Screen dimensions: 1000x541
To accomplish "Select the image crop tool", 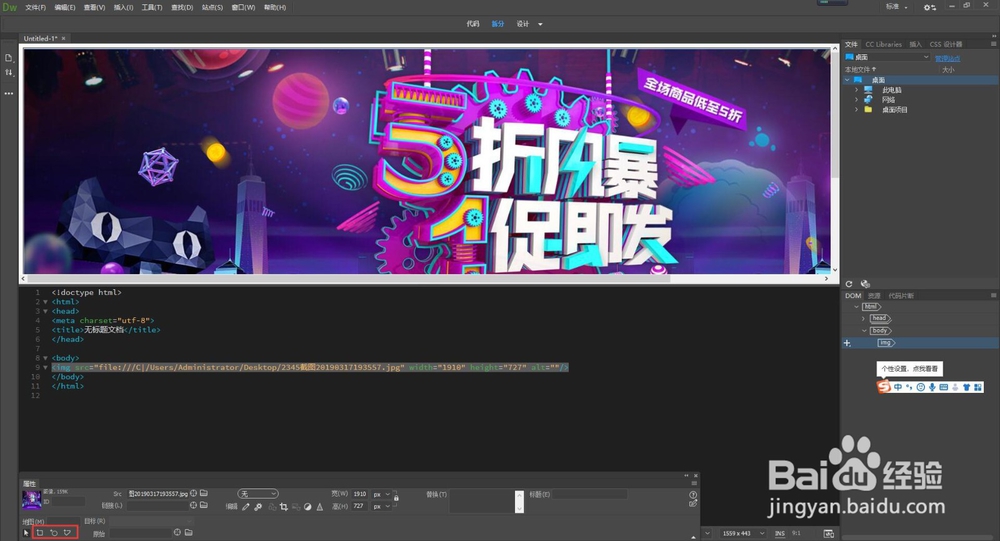I will (284, 507).
